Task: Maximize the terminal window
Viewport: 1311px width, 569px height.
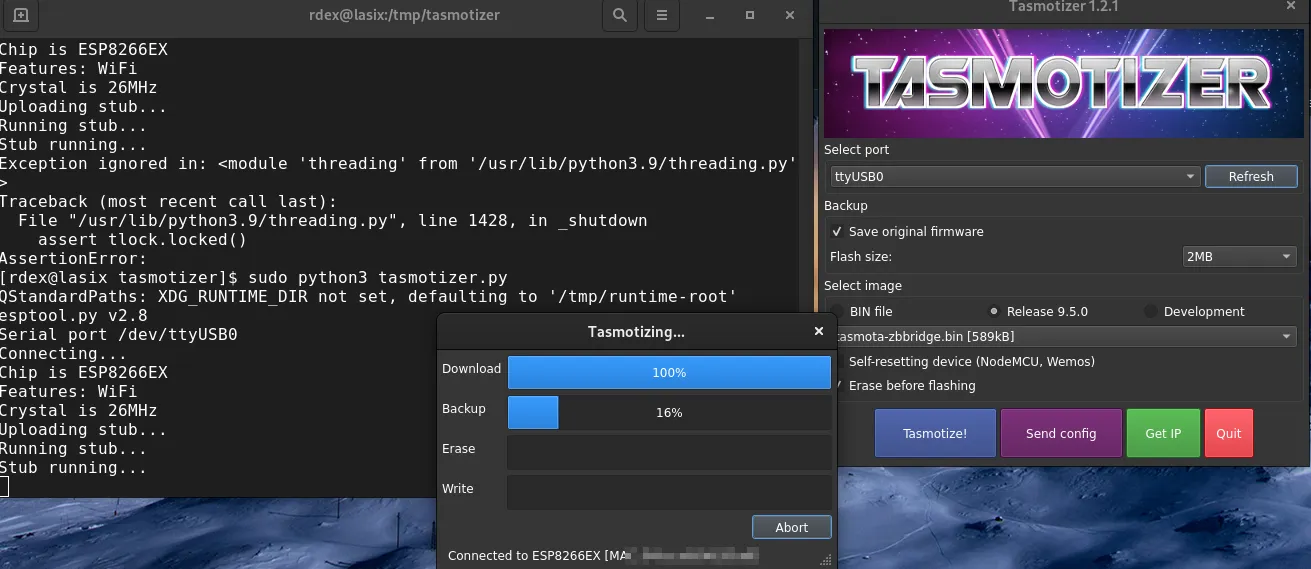Action: [x=750, y=15]
